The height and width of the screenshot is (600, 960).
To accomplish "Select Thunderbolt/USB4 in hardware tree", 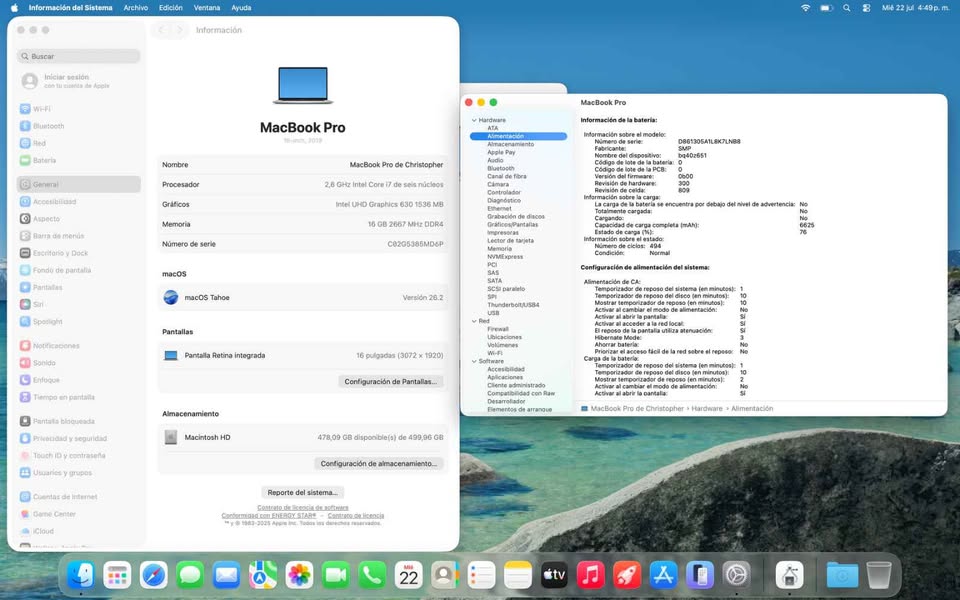I will coord(513,305).
